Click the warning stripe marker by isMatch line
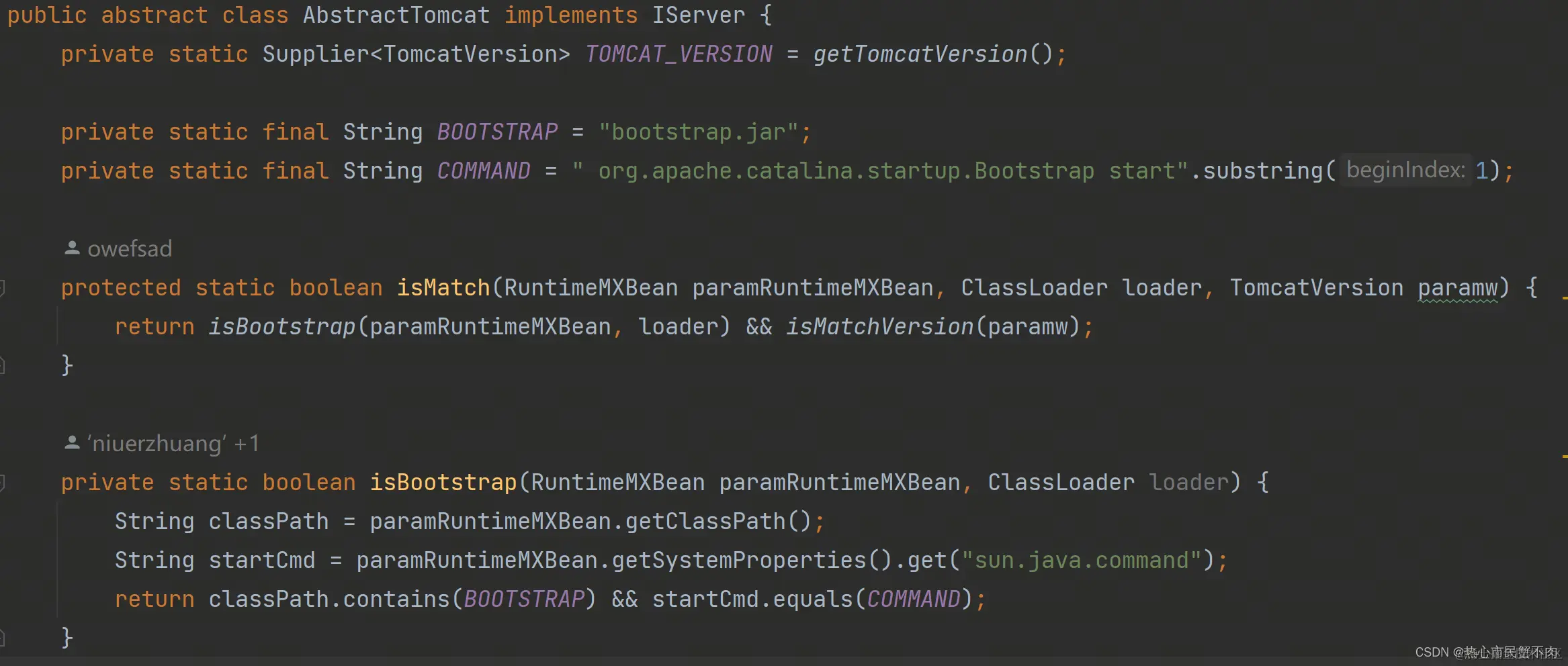The height and width of the screenshot is (666, 1568). [x=1565, y=297]
